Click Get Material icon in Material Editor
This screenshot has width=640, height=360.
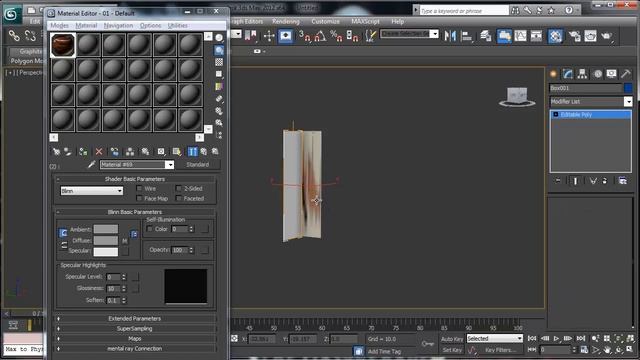coord(56,152)
